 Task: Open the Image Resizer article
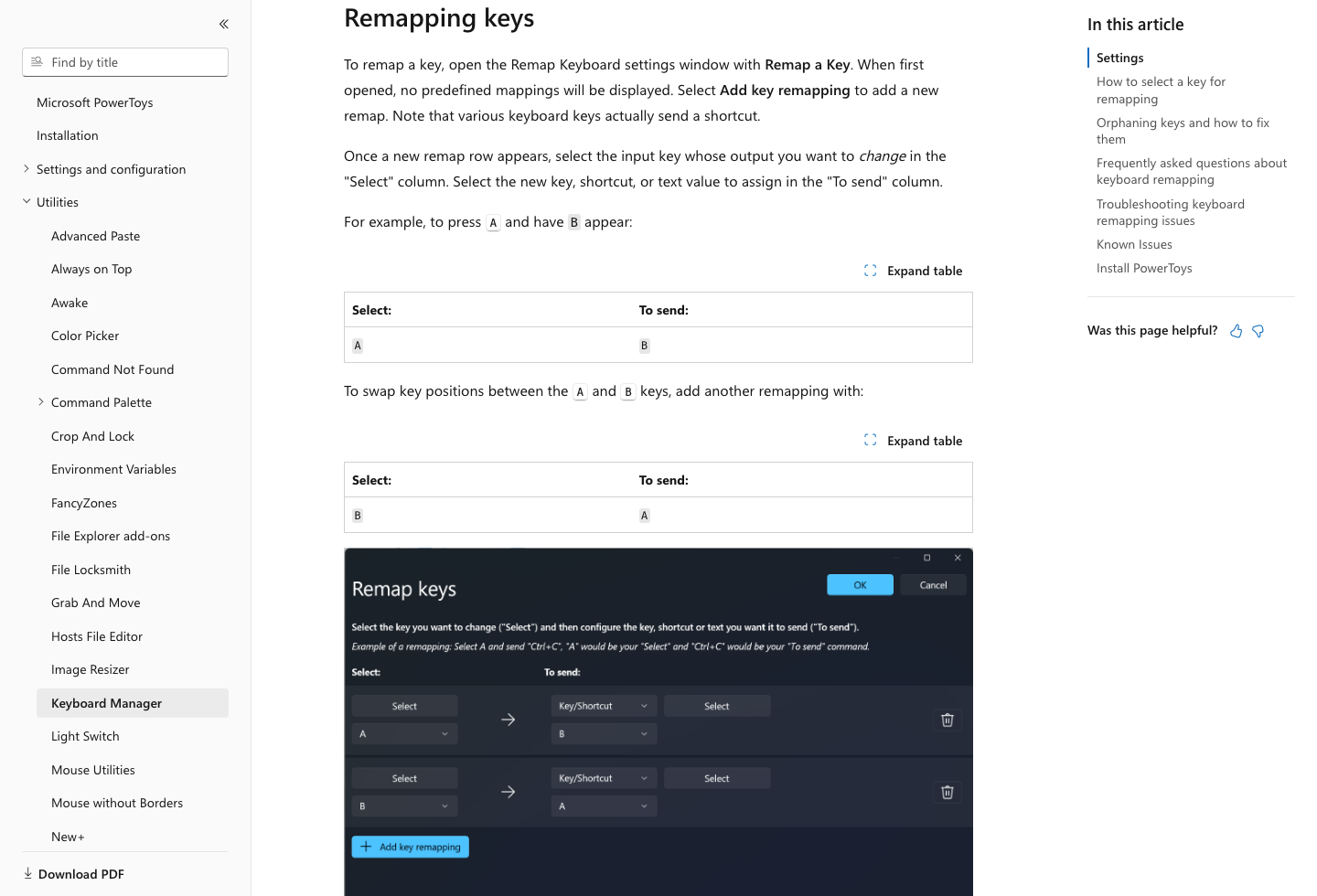click(91, 669)
